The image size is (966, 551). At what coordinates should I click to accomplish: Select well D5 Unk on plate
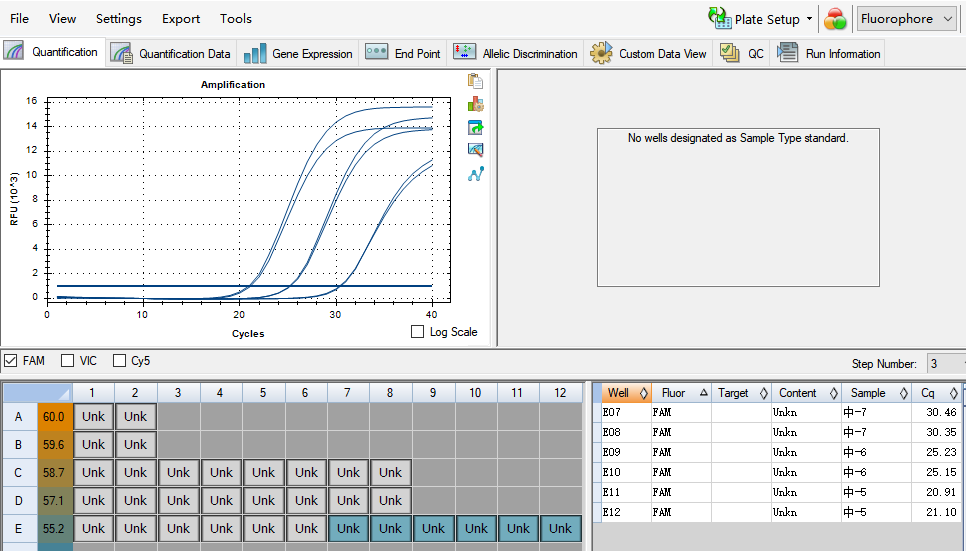pos(263,500)
